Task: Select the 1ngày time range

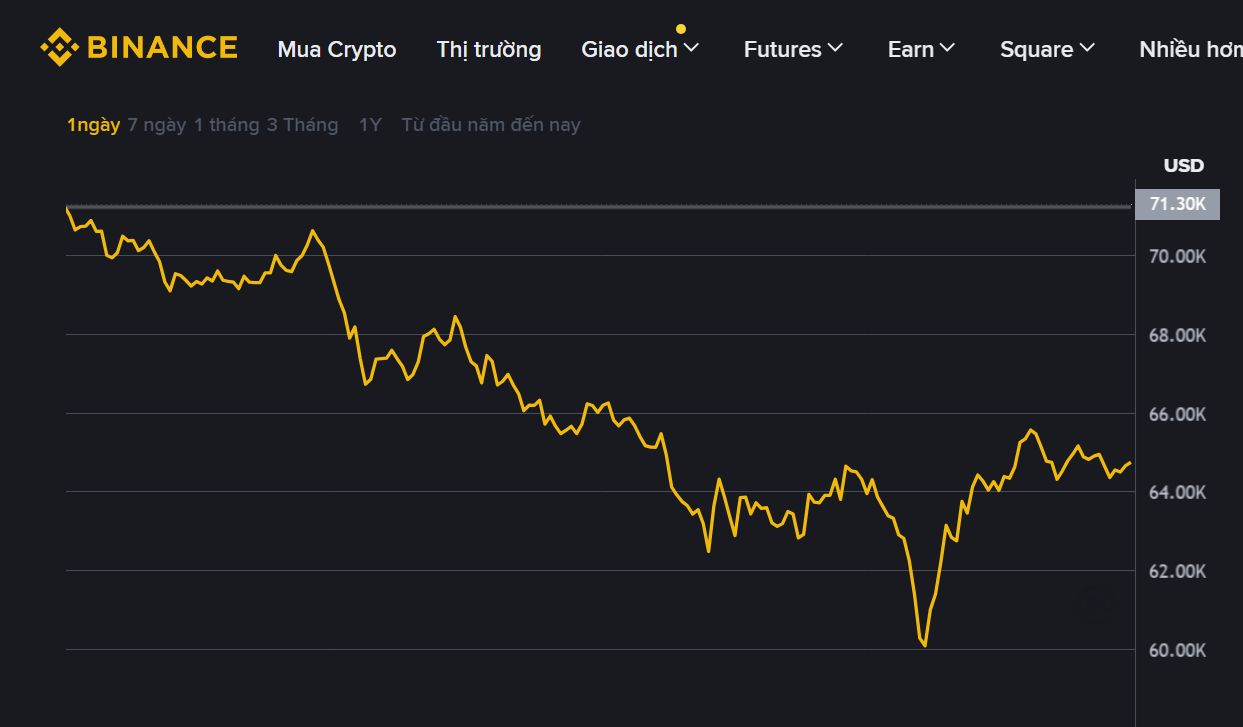Action: pos(93,125)
